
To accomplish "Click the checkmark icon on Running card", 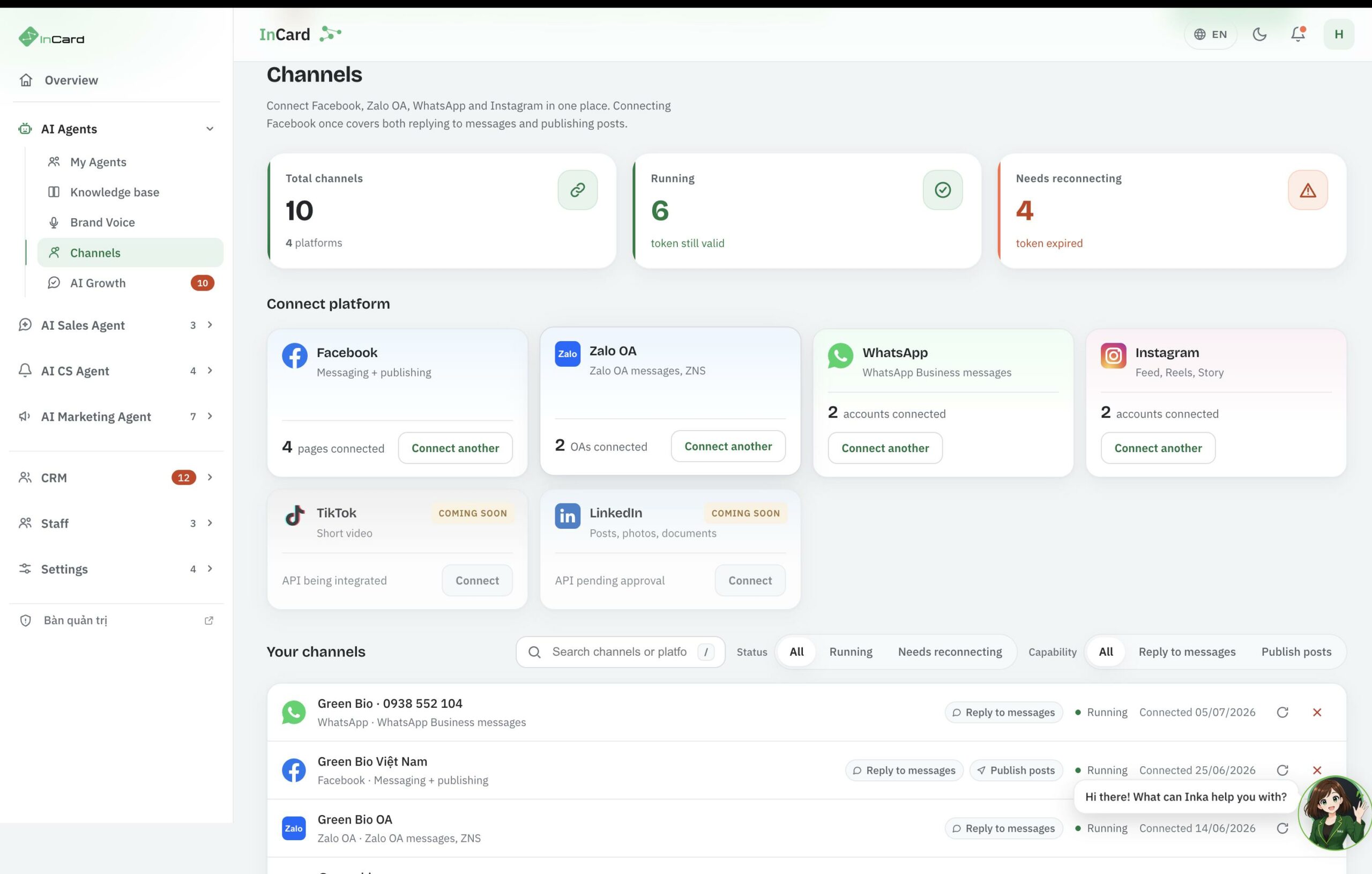I will [942, 190].
